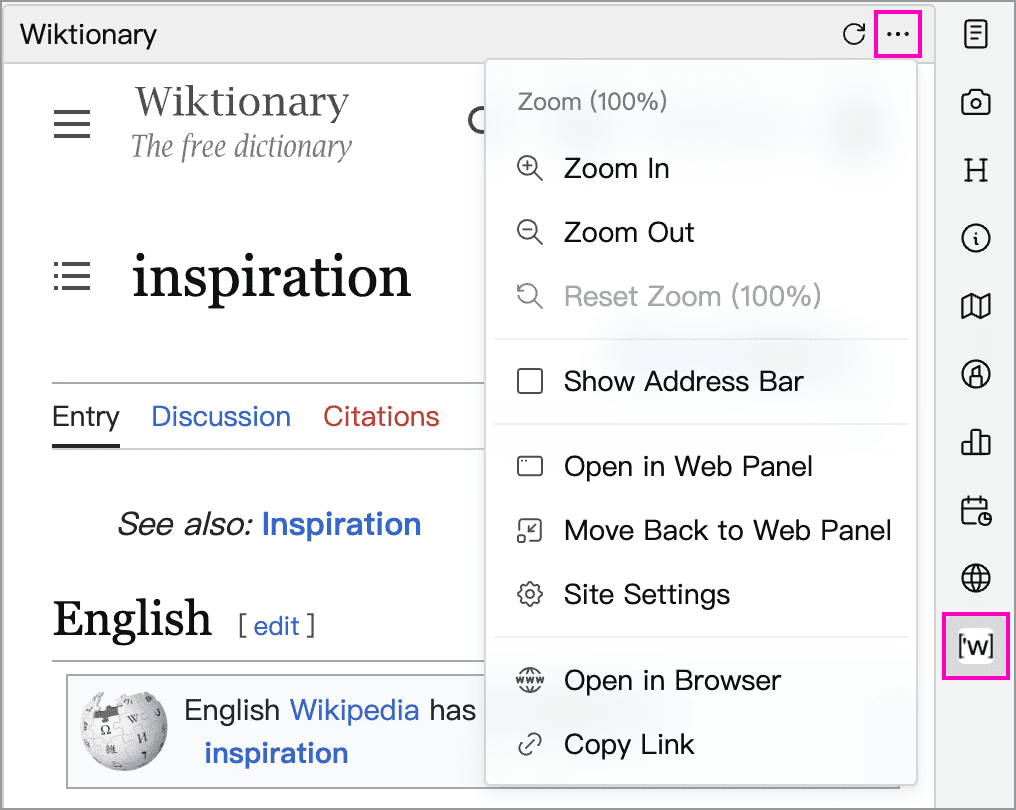Click the Wikipedia globe logo

click(x=124, y=731)
